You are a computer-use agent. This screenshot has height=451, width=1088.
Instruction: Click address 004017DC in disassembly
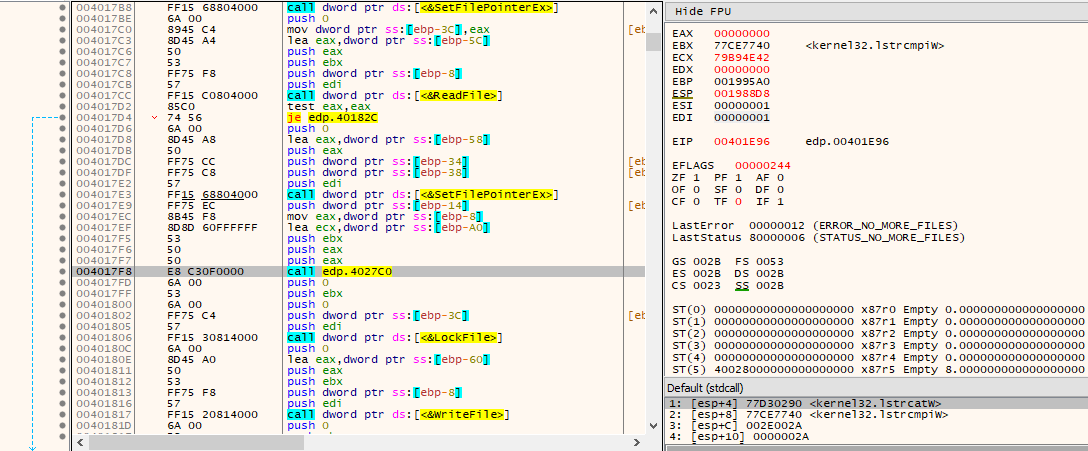tap(104, 161)
